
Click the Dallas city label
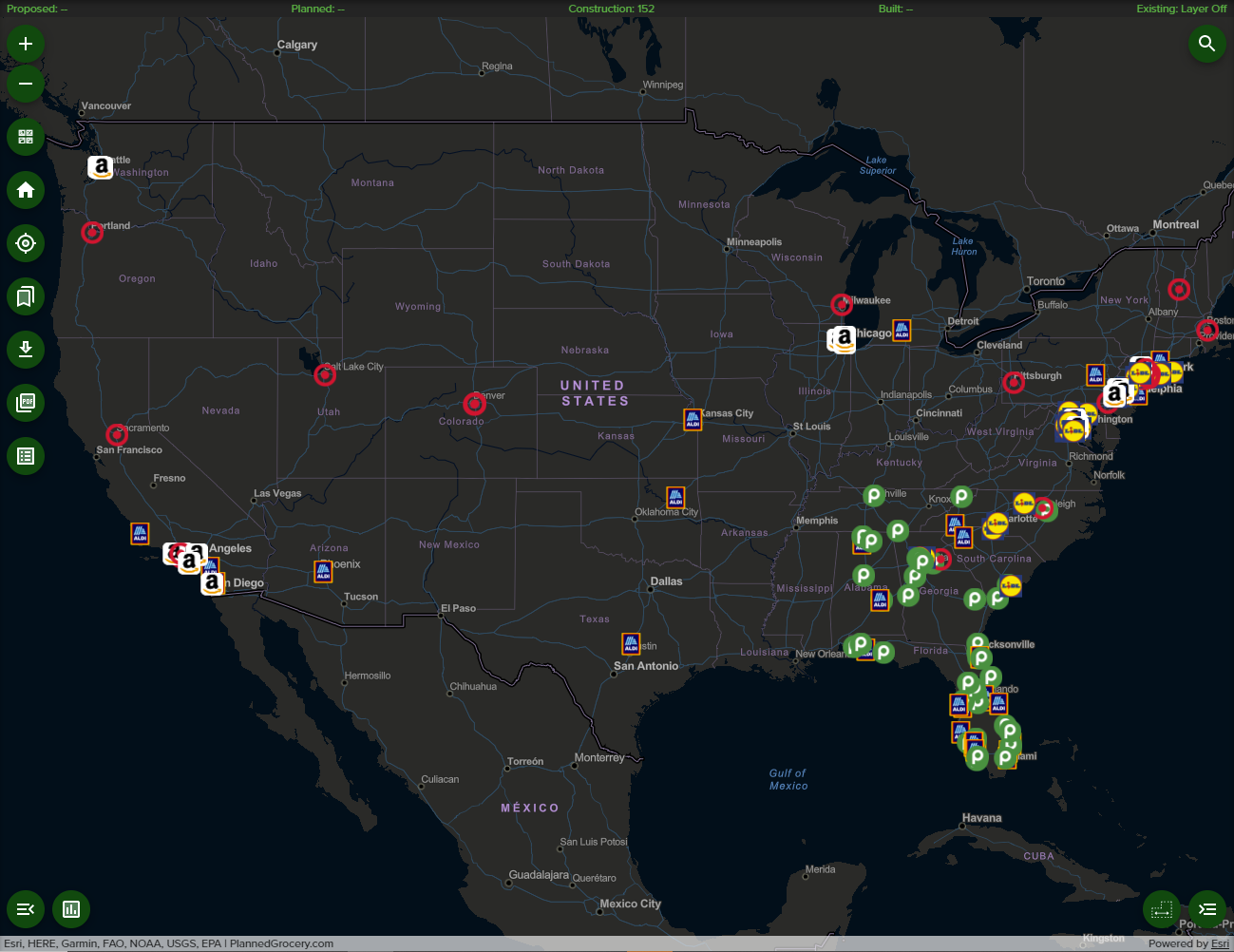pyautogui.click(x=666, y=581)
